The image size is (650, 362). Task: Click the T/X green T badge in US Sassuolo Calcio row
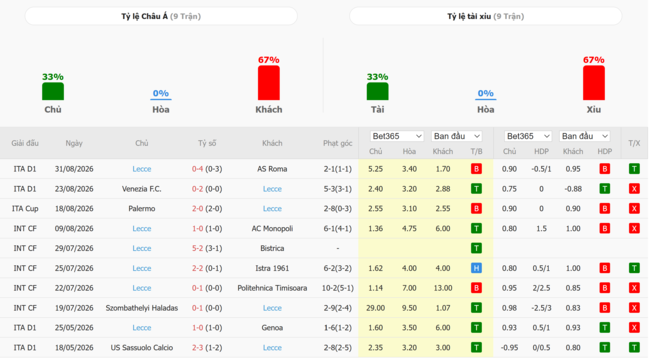(634, 347)
